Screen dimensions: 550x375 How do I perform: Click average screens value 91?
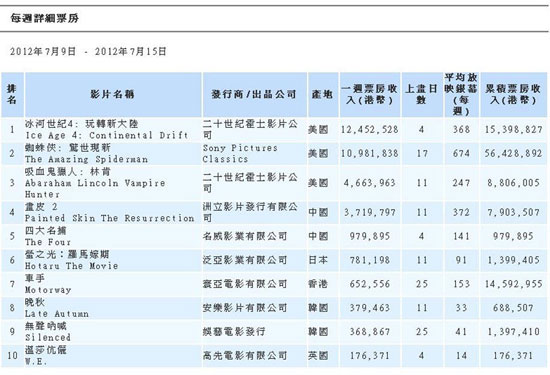click(x=461, y=260)
